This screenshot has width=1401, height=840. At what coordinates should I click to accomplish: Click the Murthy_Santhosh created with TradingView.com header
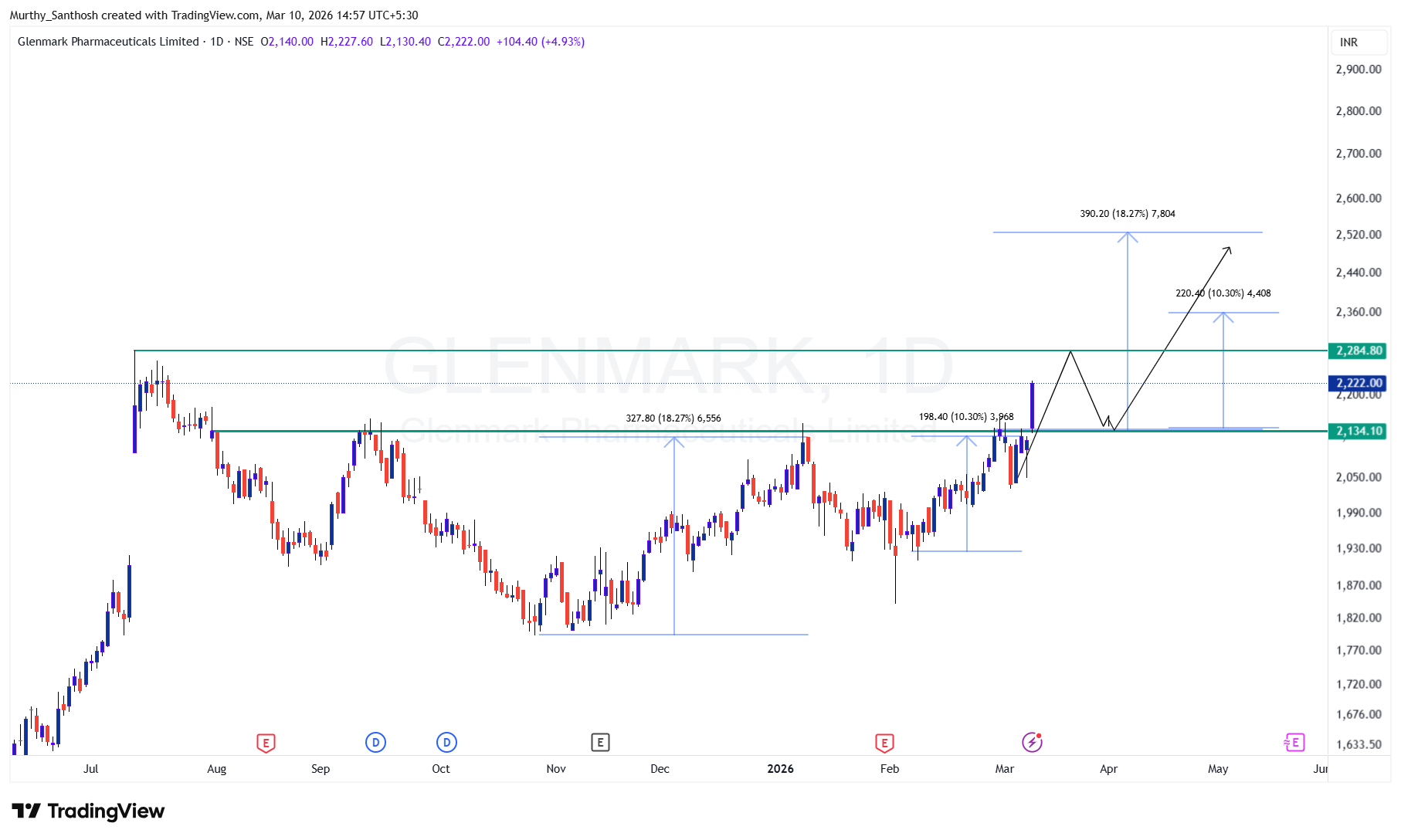click(x=214, y=15)
